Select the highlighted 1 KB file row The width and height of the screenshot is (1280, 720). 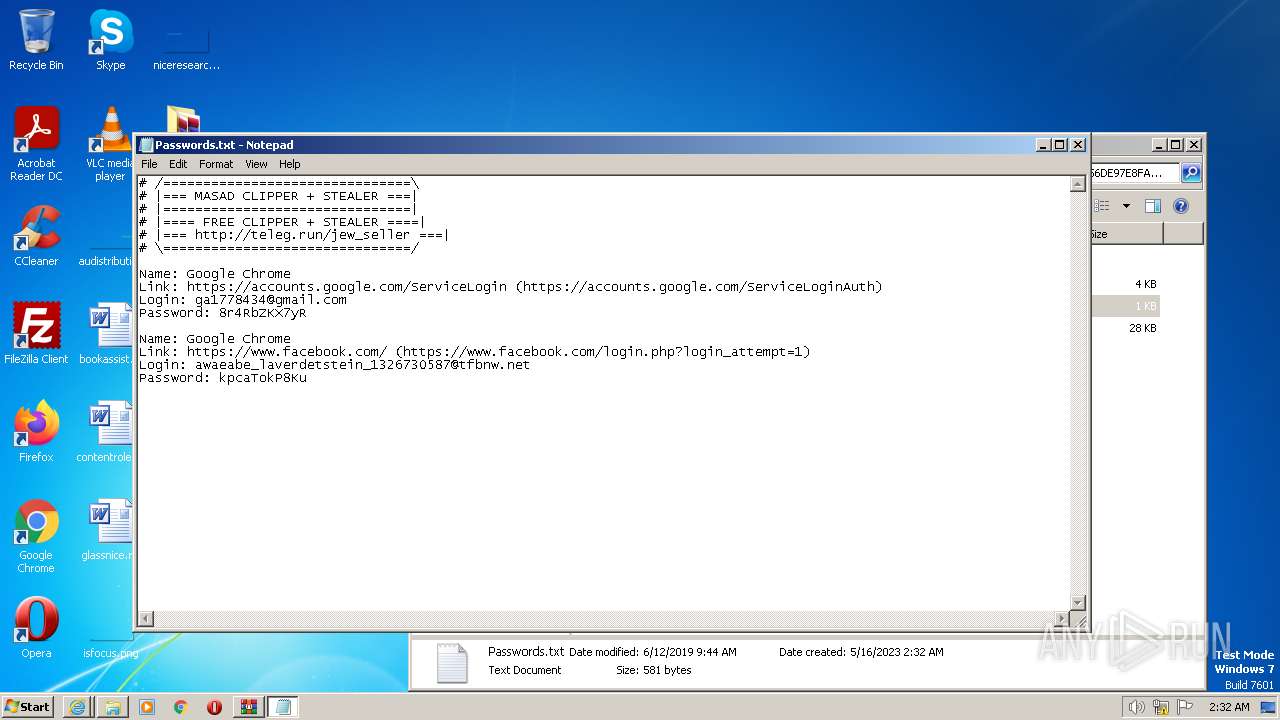[x=1126, y=306]
